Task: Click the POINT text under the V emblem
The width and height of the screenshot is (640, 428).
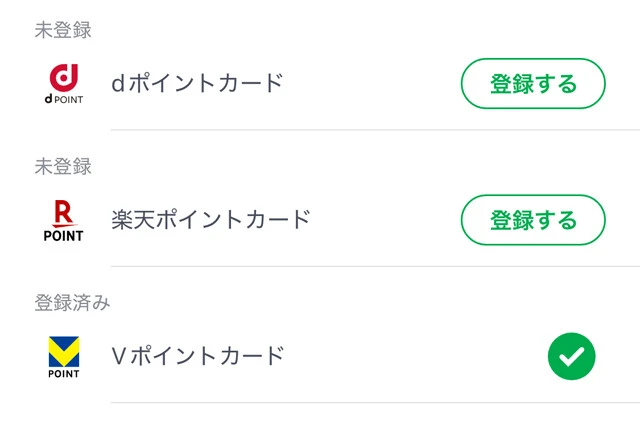Action: pos(64,374)
